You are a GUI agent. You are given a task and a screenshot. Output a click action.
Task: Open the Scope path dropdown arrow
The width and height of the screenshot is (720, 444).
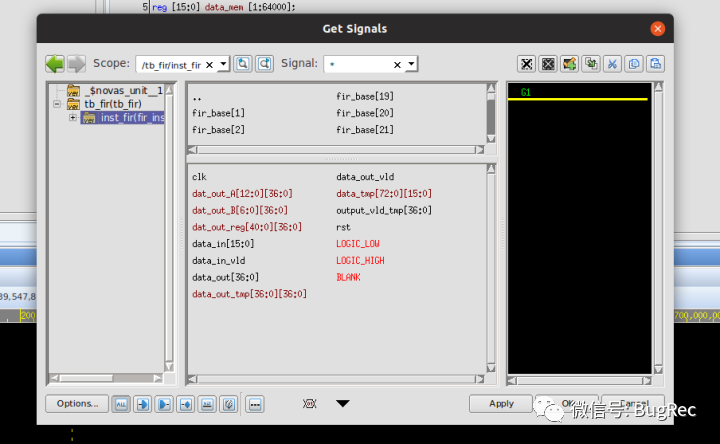click(x=223, y=64)
